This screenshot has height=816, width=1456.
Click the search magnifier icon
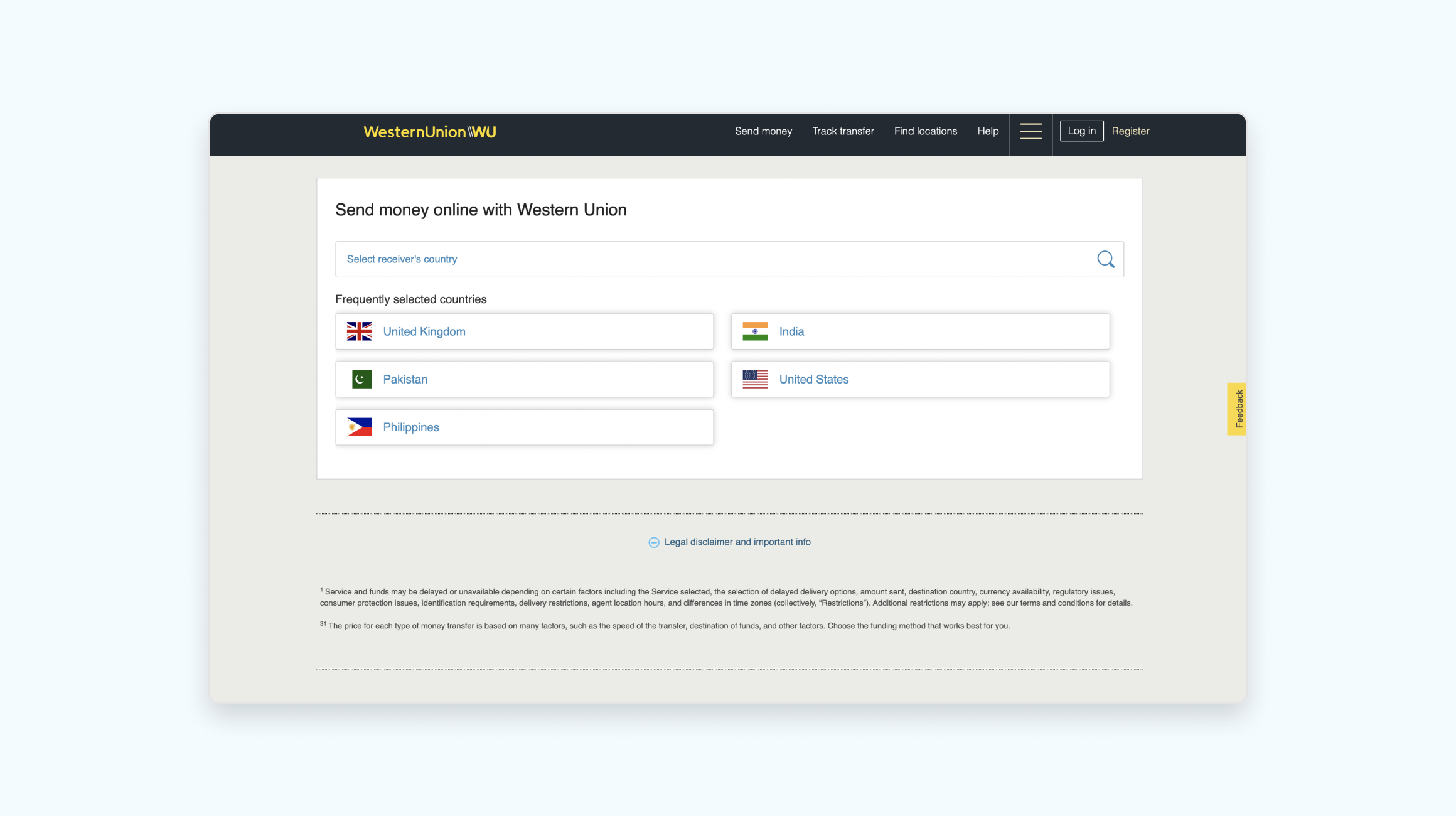1105,259
